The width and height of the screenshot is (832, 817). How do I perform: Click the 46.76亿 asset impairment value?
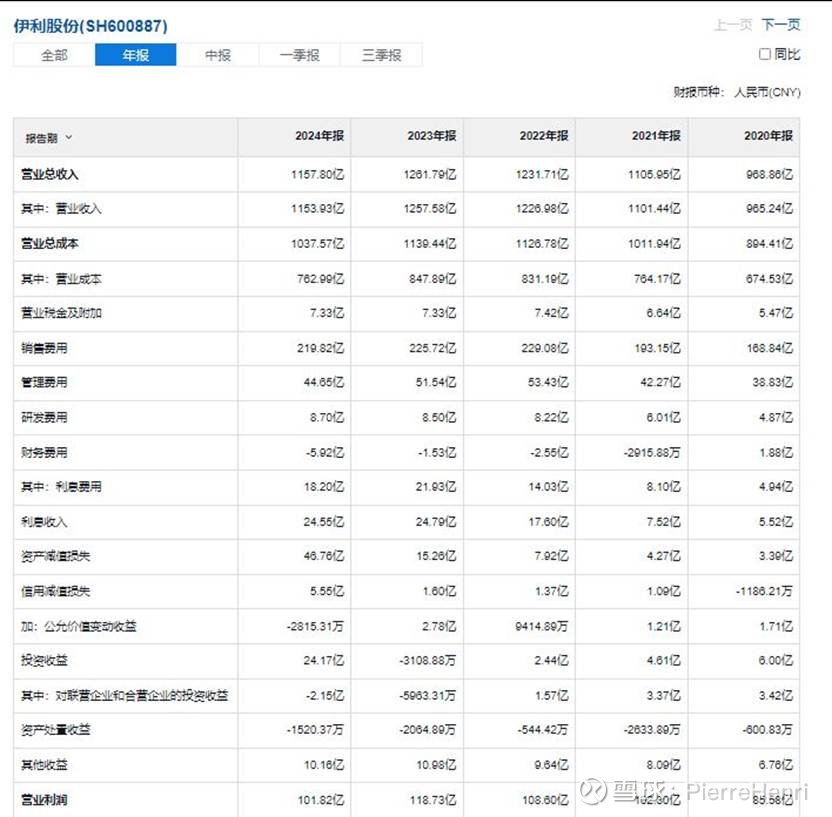324,557
